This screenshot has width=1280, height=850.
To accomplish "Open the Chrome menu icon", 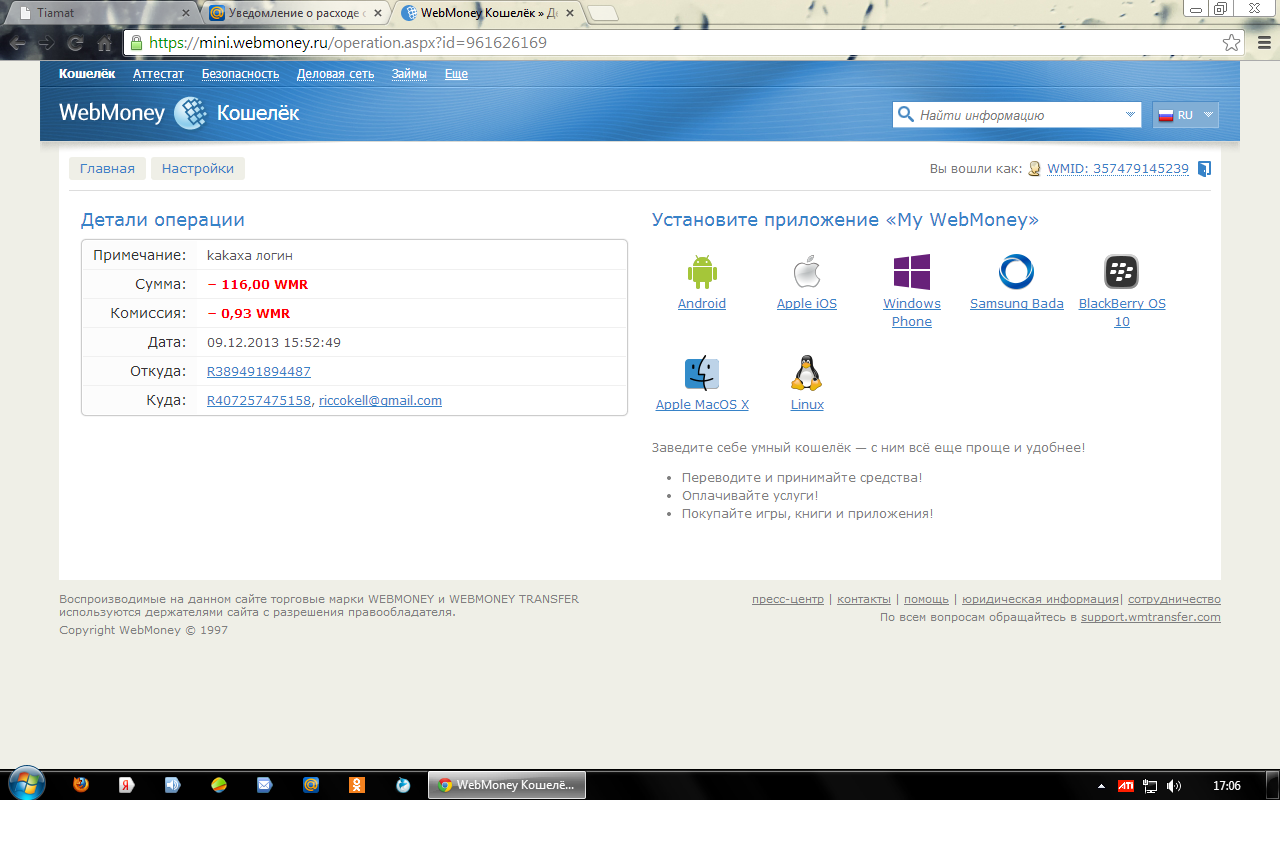I will pyautogui.click(x=1263, y=43).
